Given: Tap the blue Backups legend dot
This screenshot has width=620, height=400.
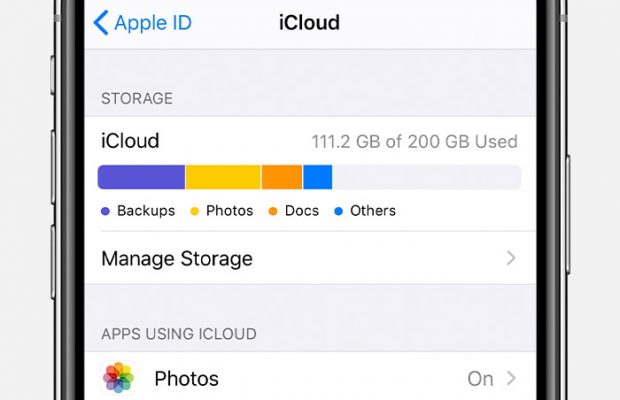Looking at the screenshot, I should pos(106,211).
